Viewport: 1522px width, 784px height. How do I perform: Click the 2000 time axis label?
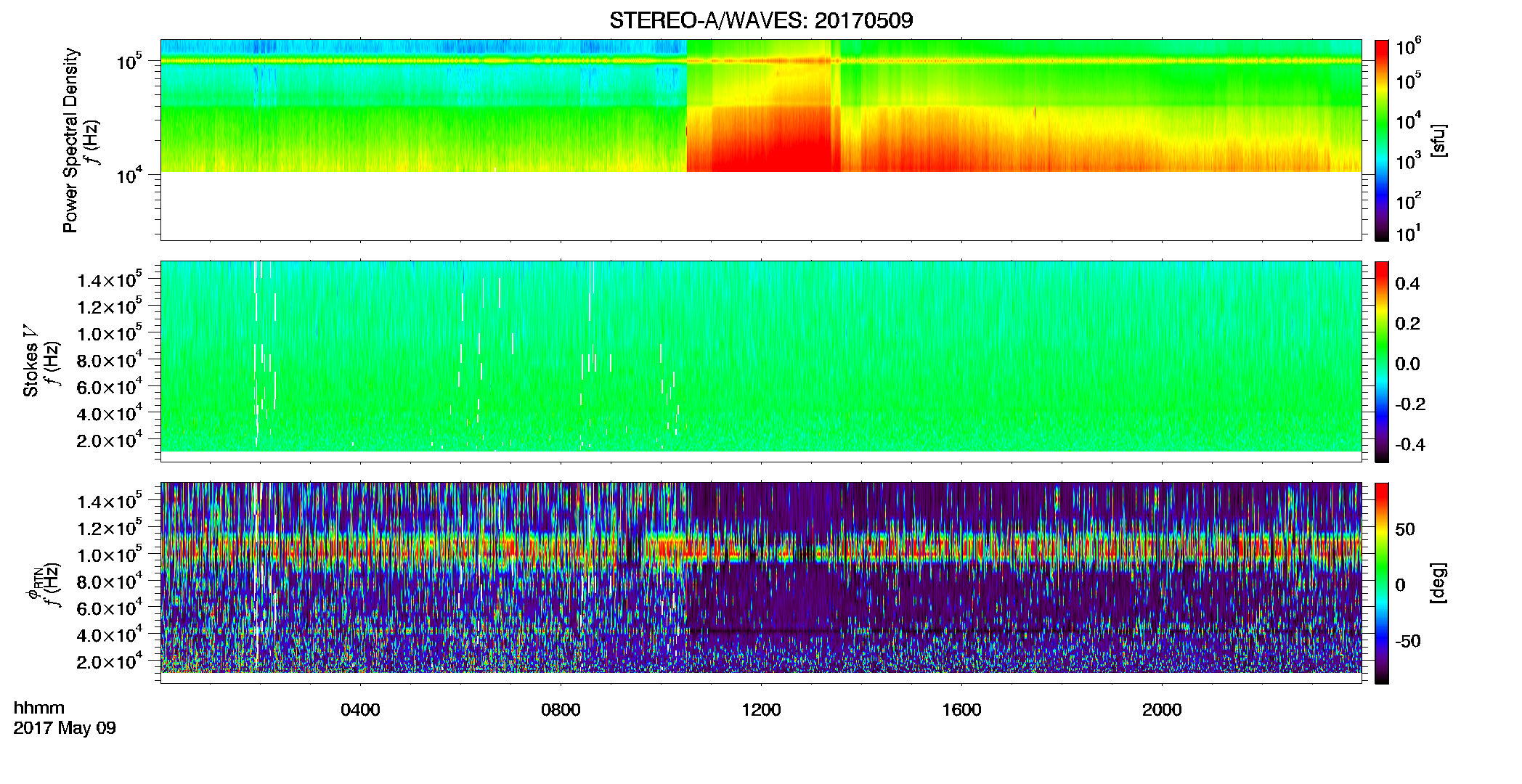coord(1162,710)
